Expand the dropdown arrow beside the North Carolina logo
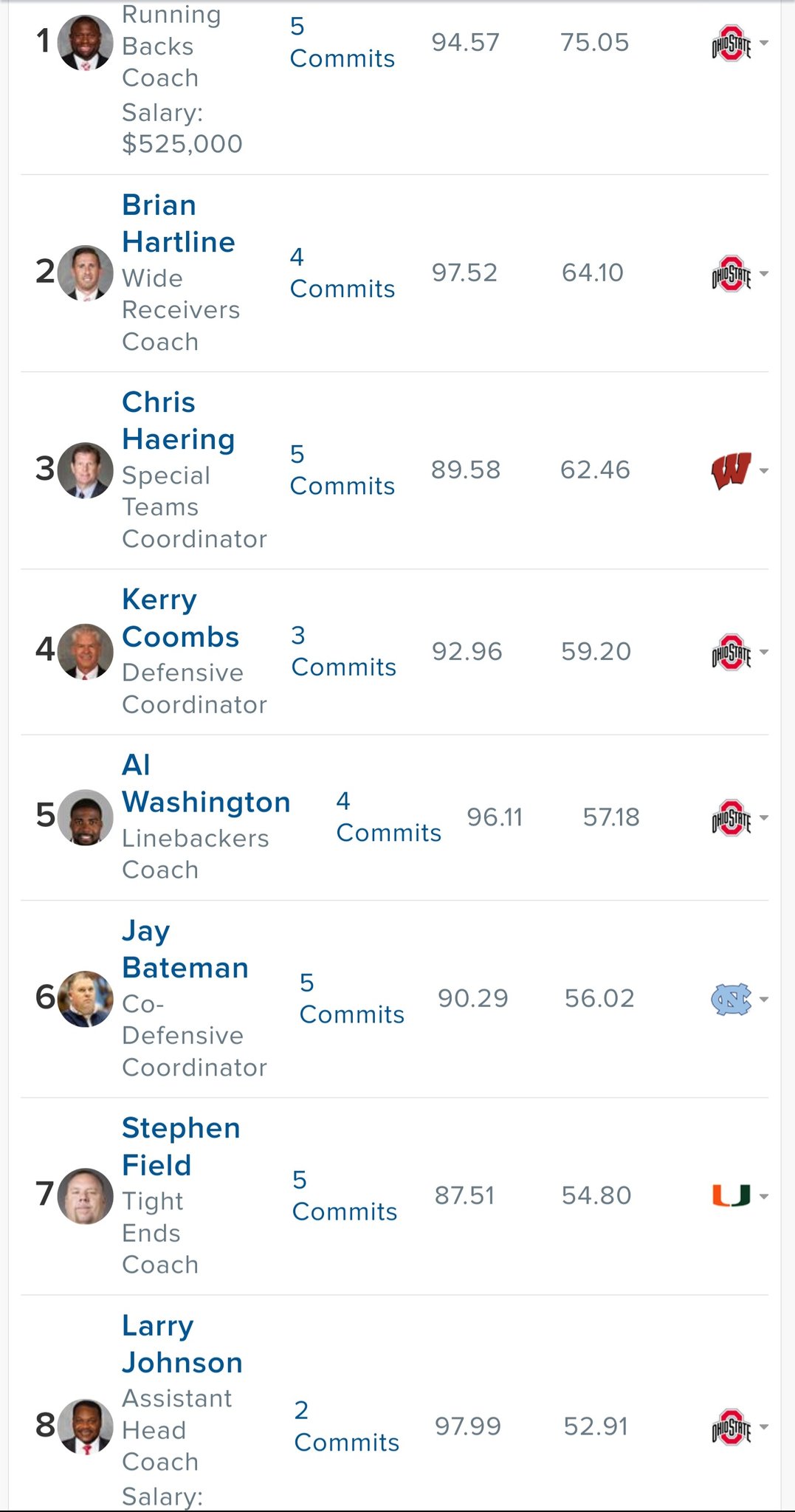Screen dimensions: 795x1512 coord(764,999)
